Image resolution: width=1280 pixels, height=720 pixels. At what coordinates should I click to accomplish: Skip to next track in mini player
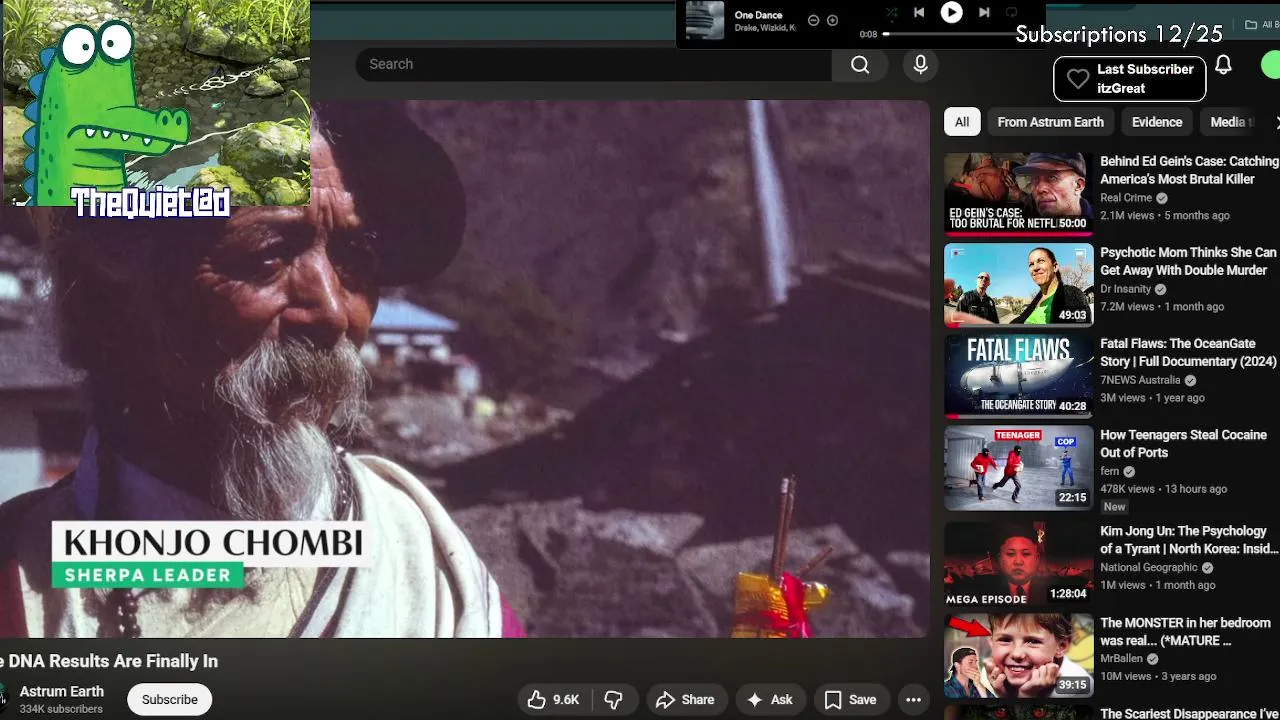pyautogui.click(x=984, y=12)
